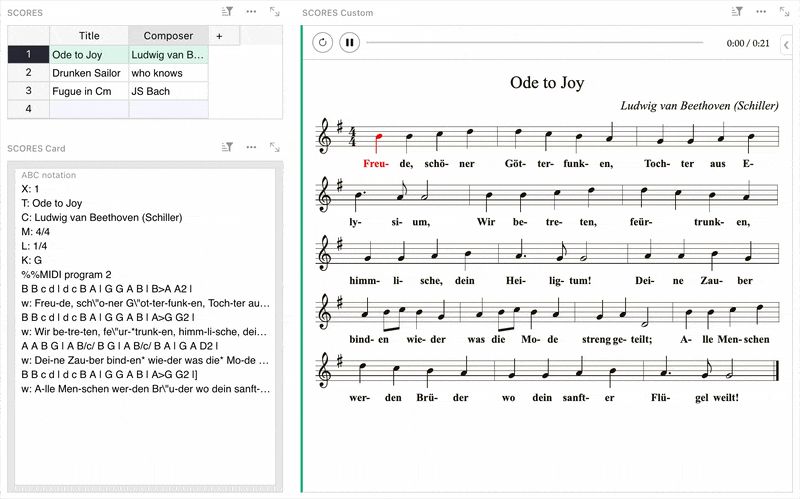
Task: Open the SCORES Custom sort and filter icon
Action: (737, 11)
